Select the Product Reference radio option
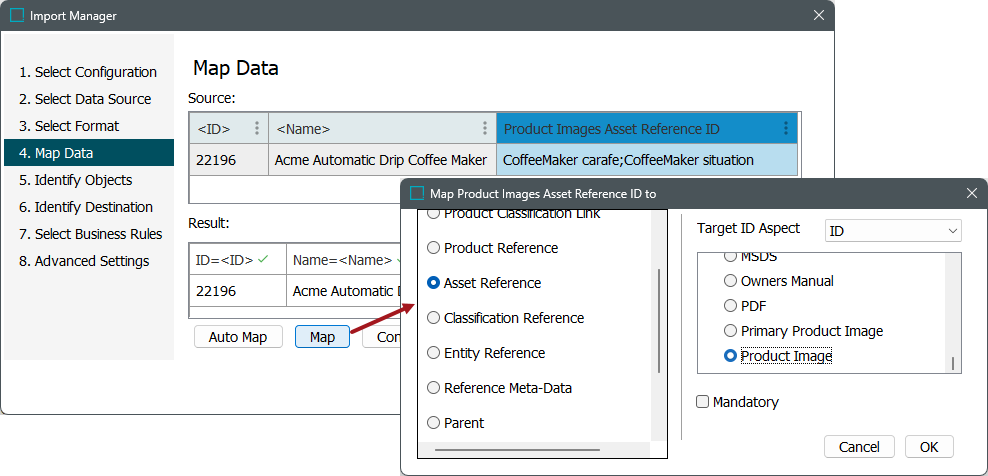This screenshot has height=476, width=988. pos(434,248)
